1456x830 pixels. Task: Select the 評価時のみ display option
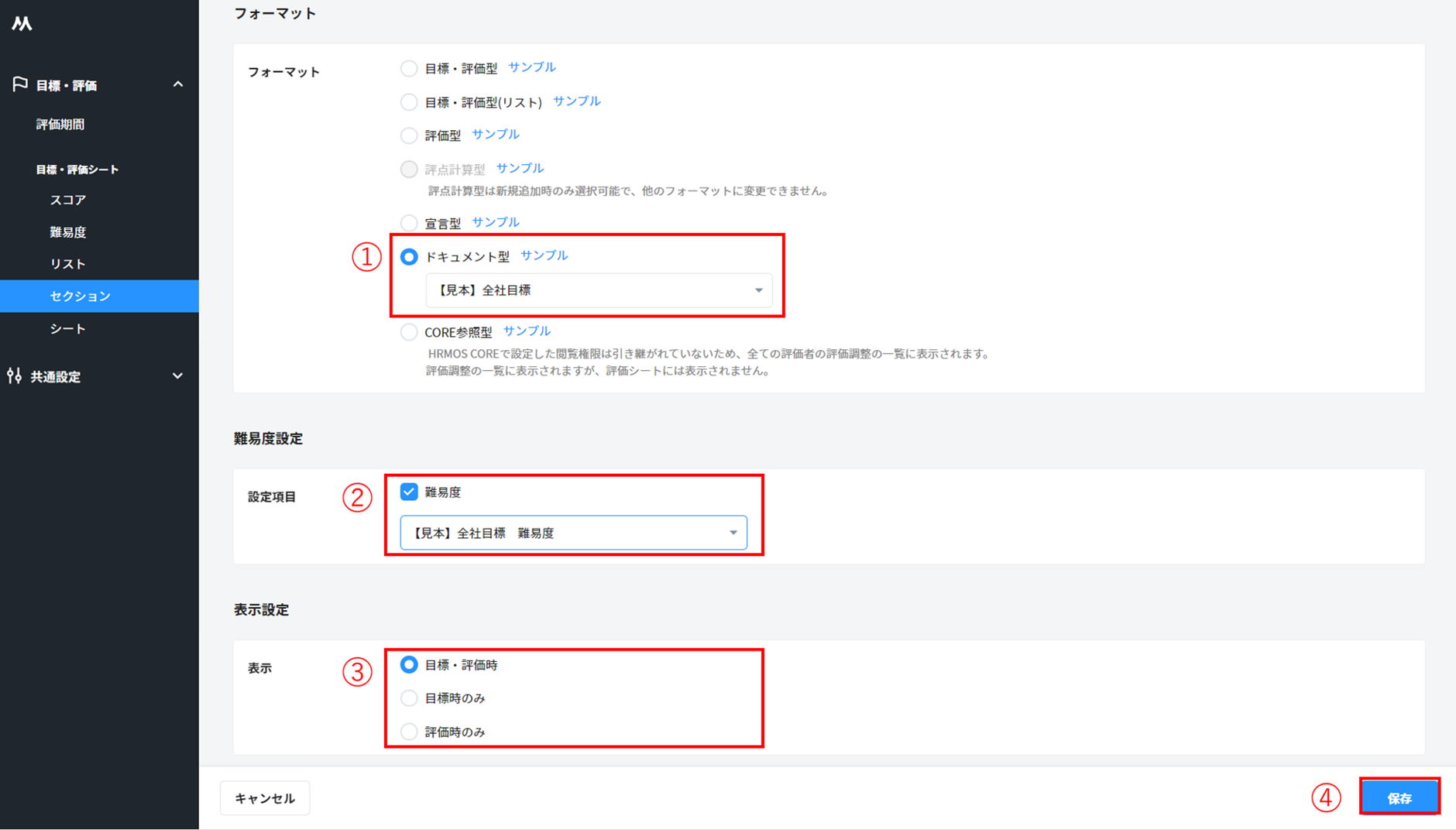[409, 732]
